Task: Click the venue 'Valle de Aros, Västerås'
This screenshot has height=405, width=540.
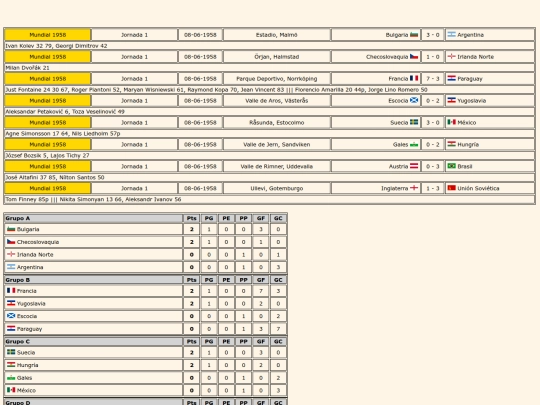Action: pos(277,101)
